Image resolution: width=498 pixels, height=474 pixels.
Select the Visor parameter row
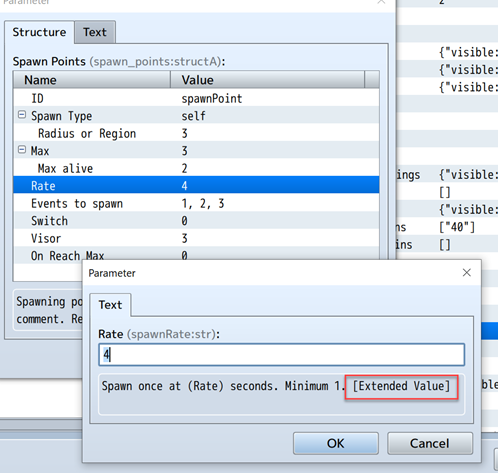point(196,238)
